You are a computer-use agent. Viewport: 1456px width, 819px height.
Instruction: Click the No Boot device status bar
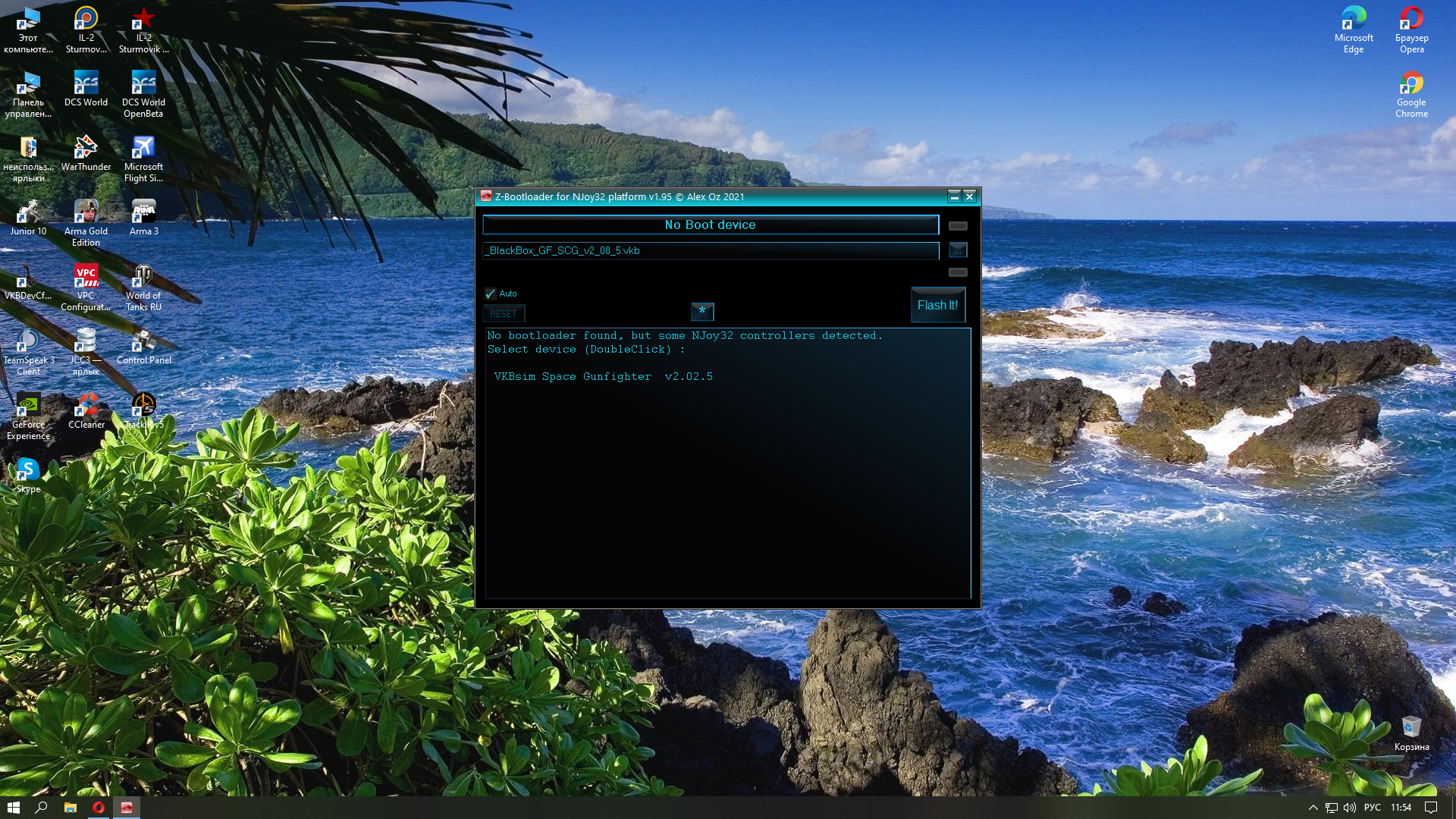coord(711,224)
